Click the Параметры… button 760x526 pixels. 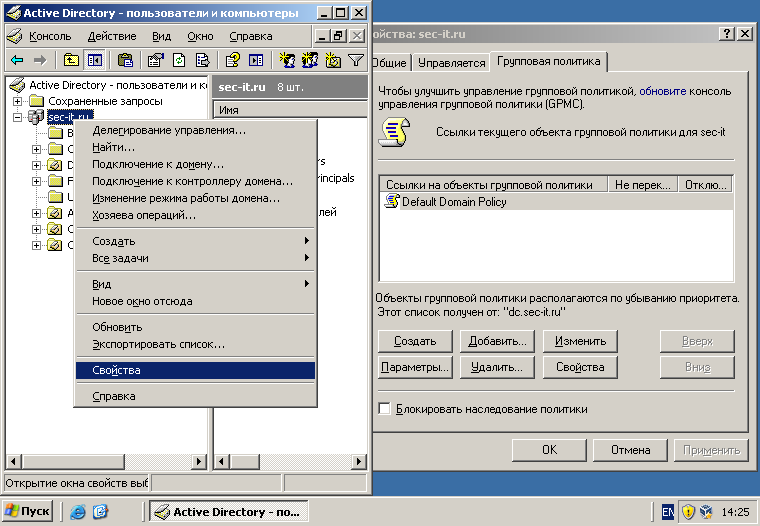(415, 367)
